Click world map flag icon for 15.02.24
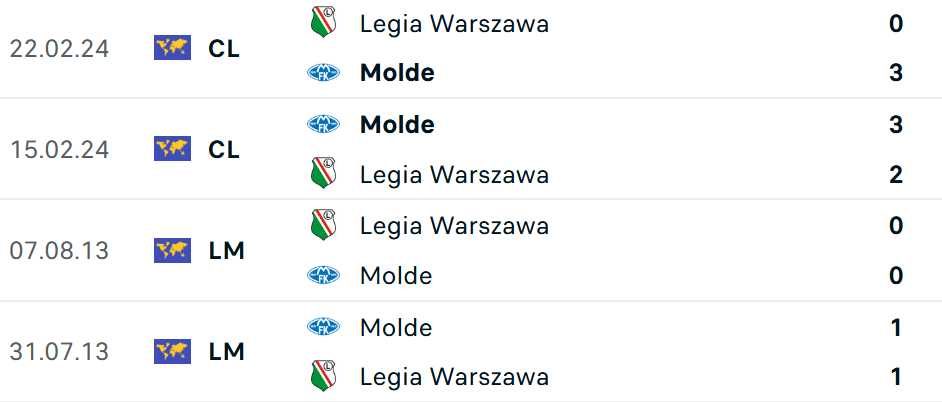The image size is (942, 402). point(172,149)
